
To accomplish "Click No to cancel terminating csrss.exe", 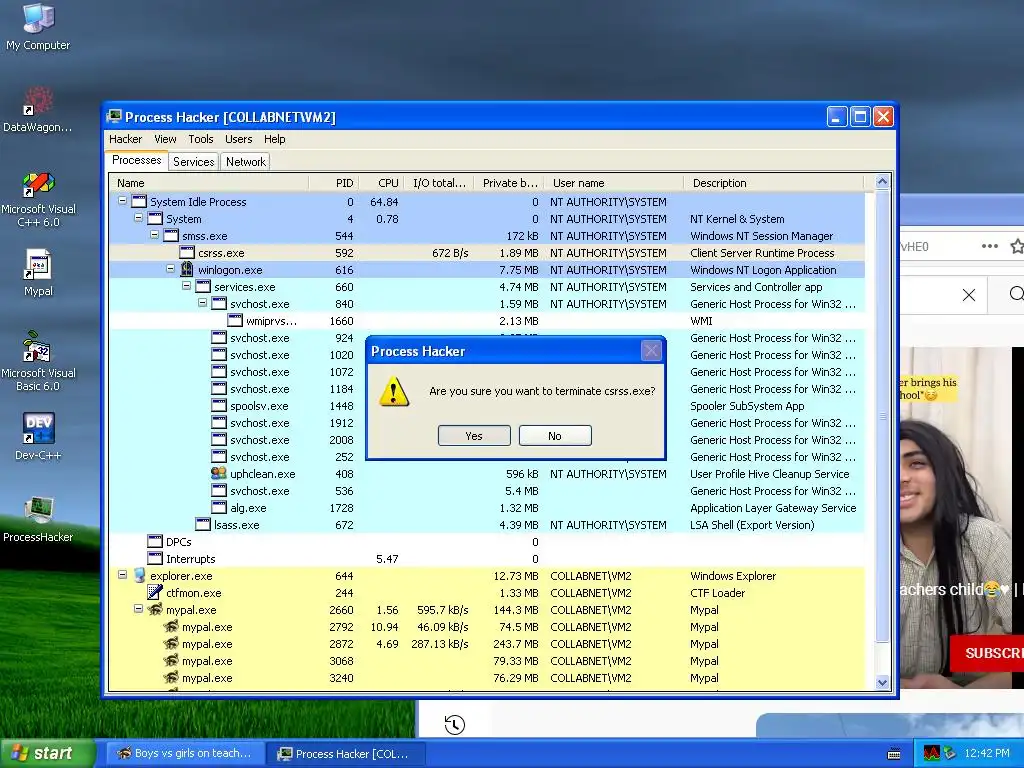I will pyautogui.click(x=555, y=436).
